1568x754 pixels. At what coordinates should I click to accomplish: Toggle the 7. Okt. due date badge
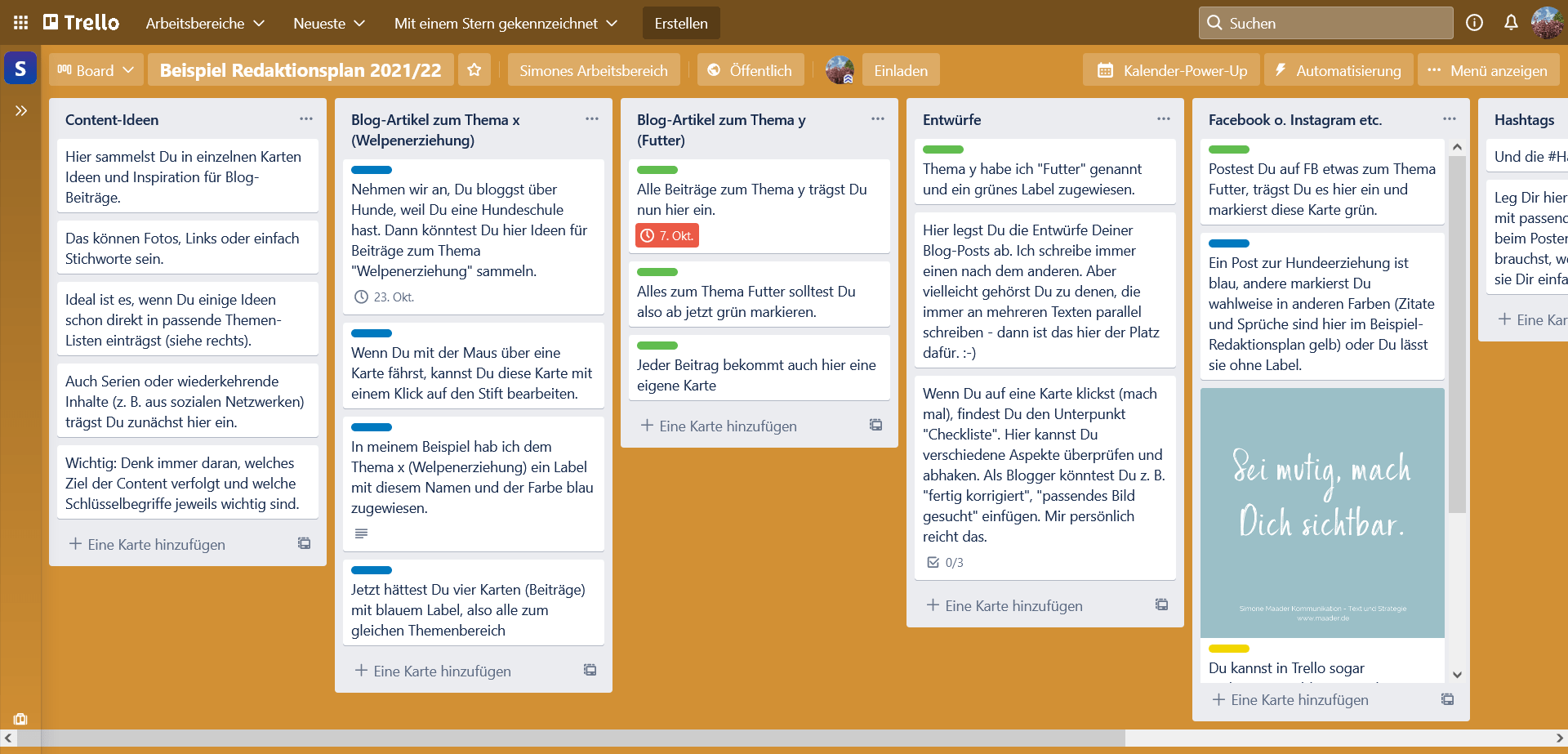coord(667,235)
